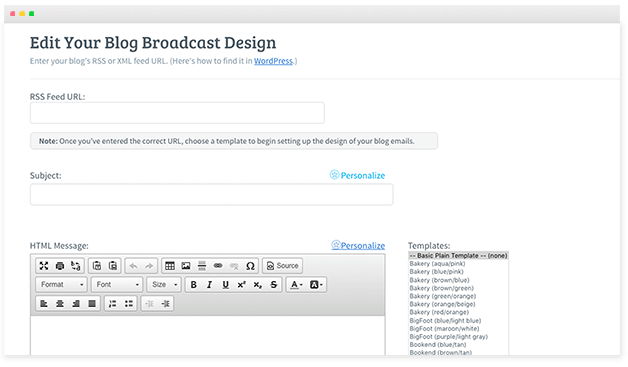Align text right
This screenshot has height=367, width=628.
(x=76, y=304)
